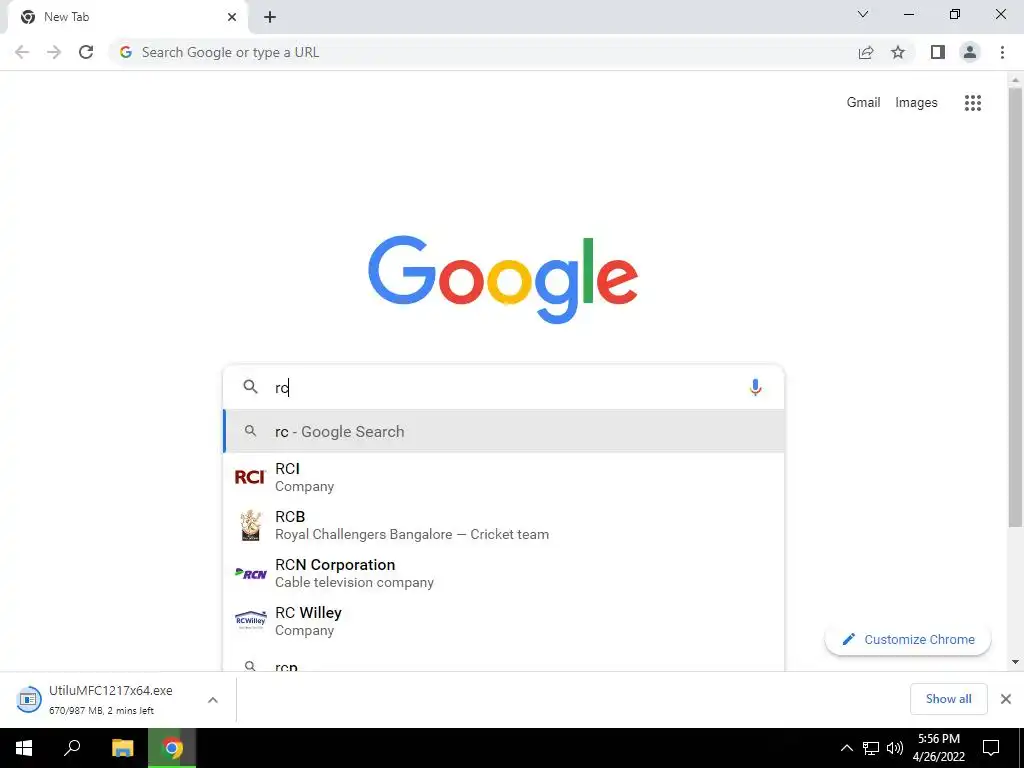Close the downloads bar
The image size is (1024, 768).
[x=1006, y=699]
